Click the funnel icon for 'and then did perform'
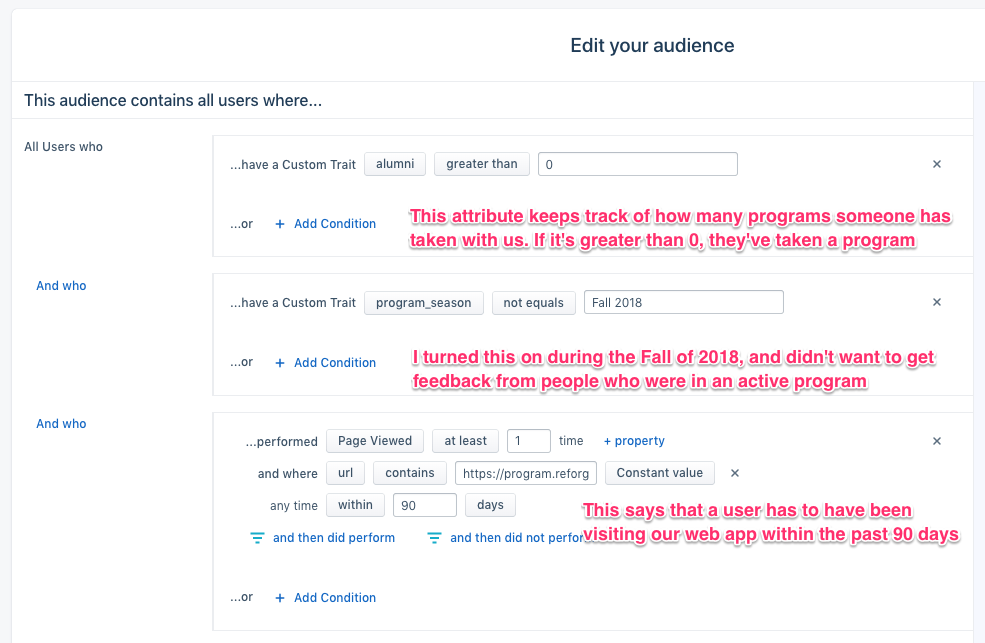 258,538
